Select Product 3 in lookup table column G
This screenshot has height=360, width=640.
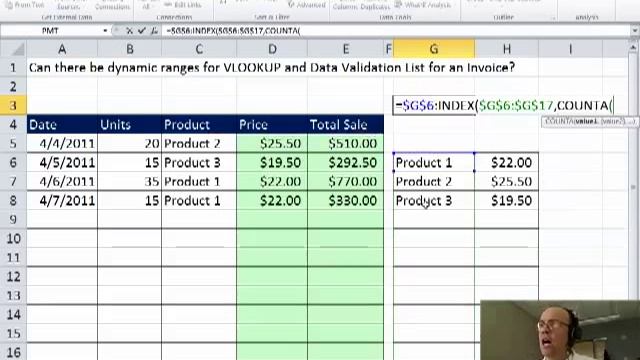click(434, 200)
